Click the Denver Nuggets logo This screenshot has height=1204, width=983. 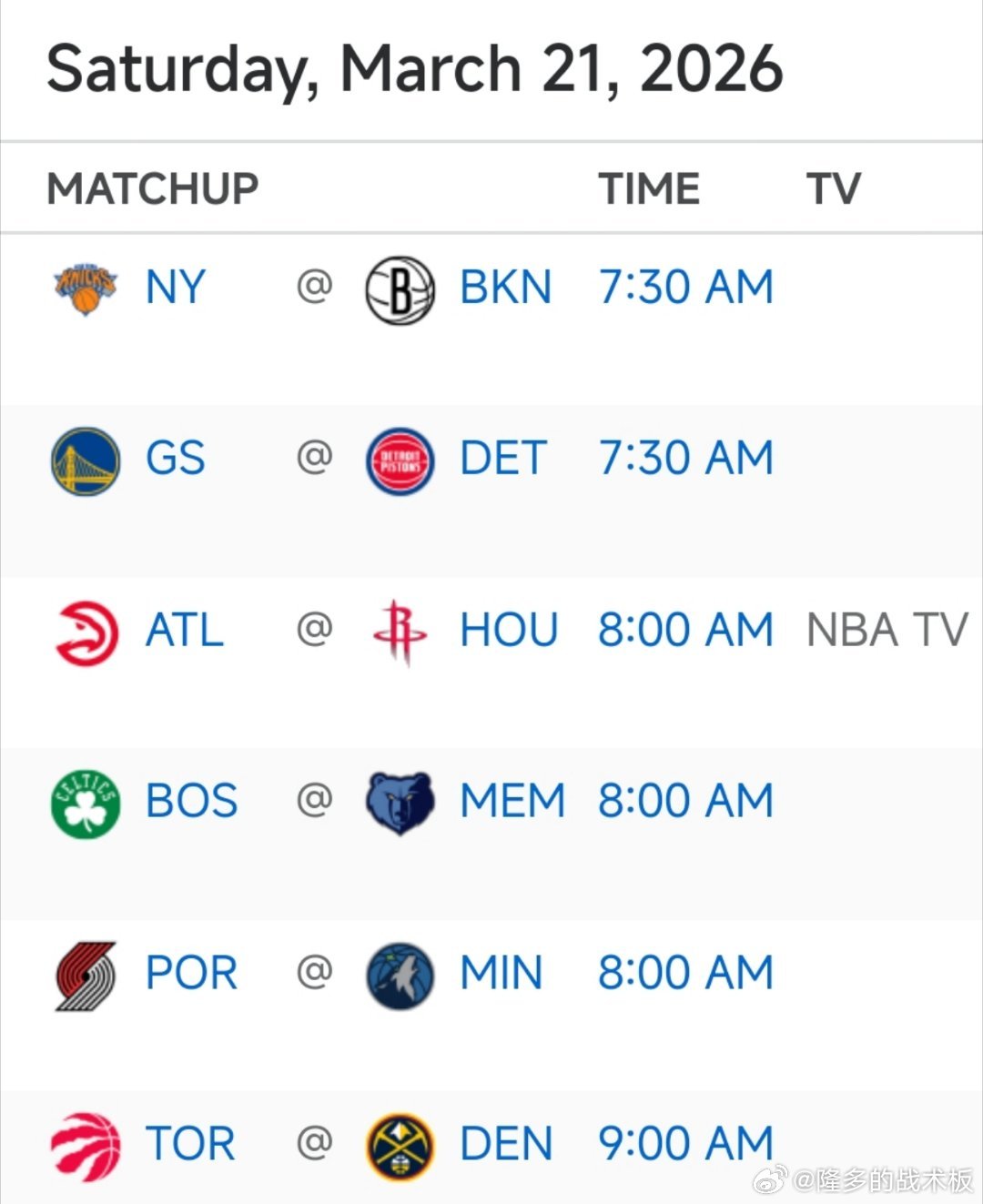click(x=400, y=1147)
